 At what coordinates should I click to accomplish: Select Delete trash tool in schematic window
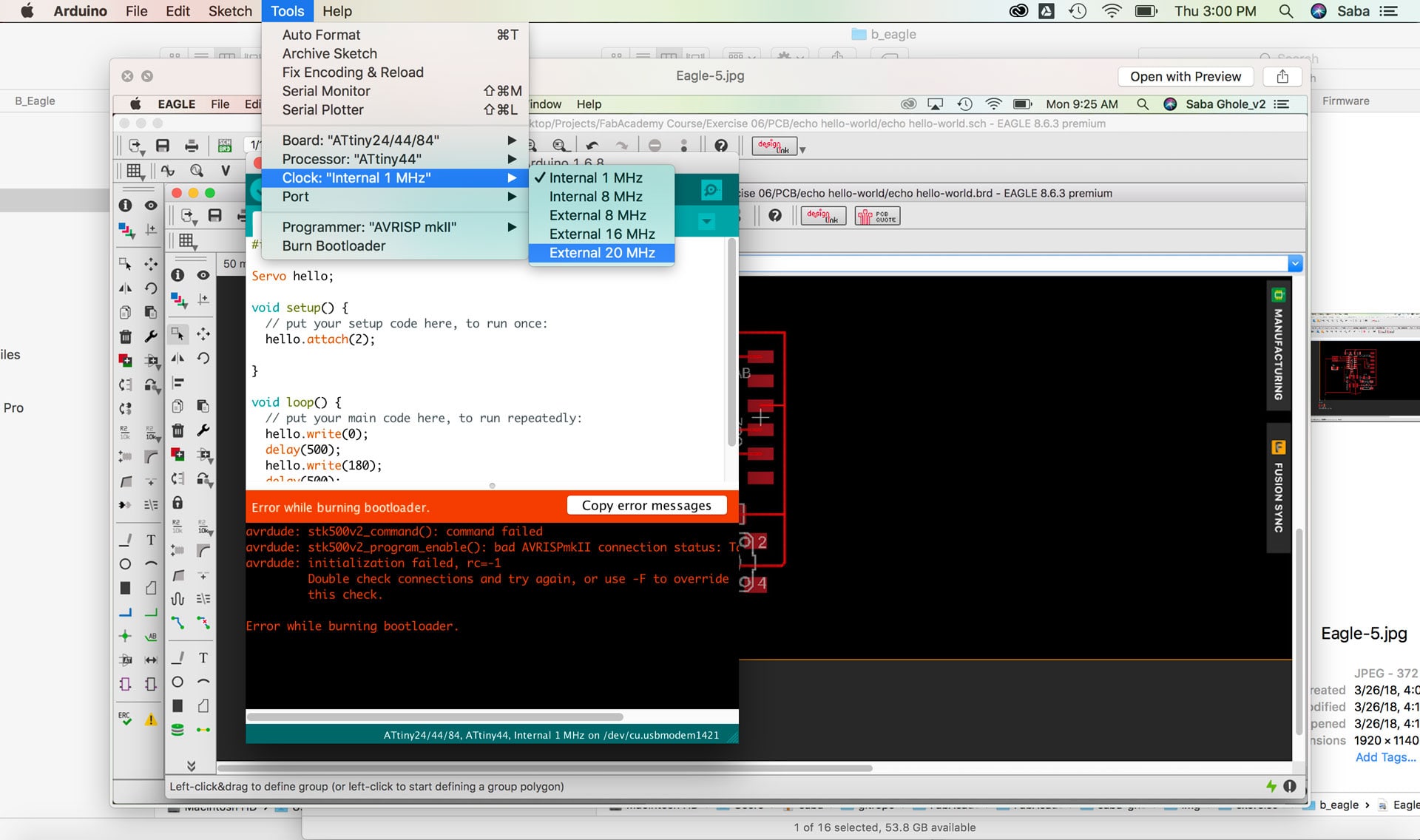click(x=125, y=336)
